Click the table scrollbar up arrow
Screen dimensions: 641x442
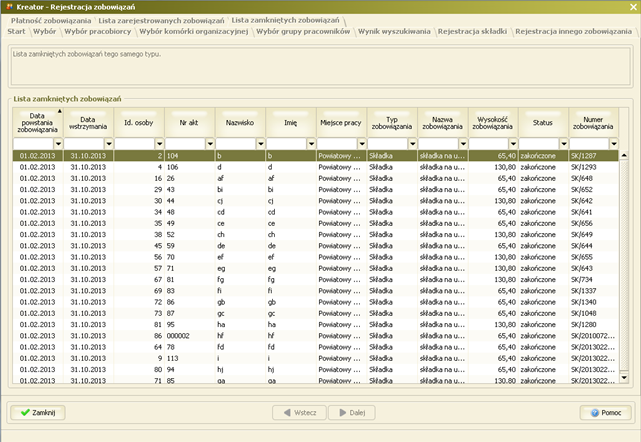click(624, 155)
